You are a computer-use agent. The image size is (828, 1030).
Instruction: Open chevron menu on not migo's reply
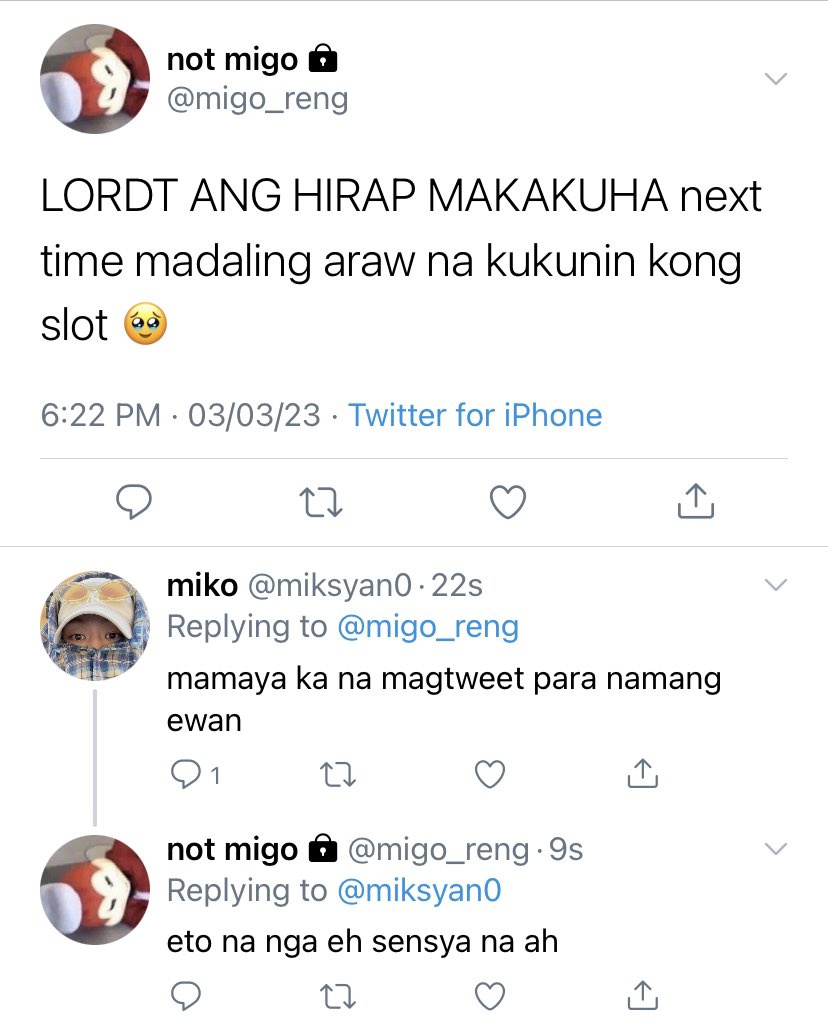pyautogui.click(x=776, y=849)
